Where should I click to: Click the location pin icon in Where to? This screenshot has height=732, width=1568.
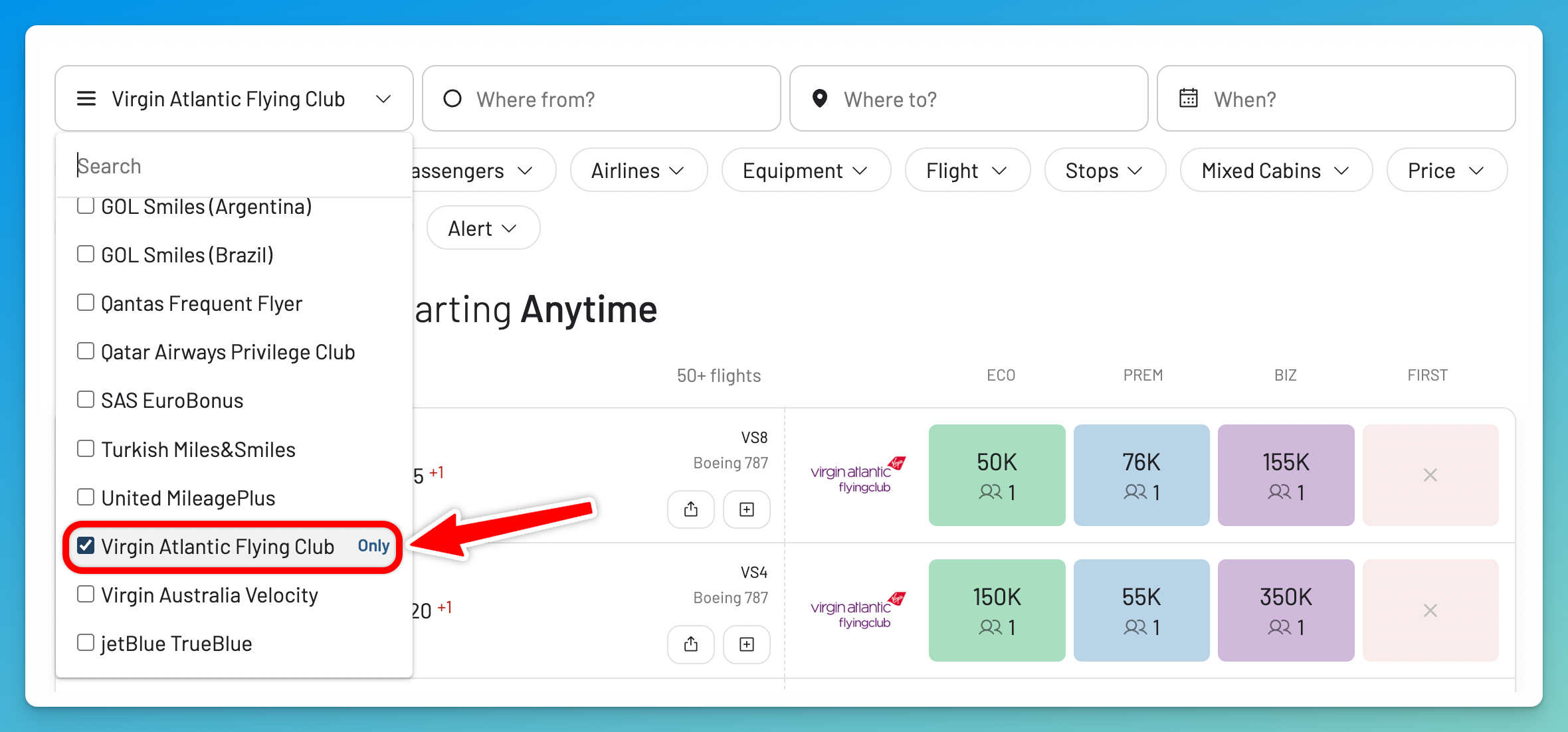pos(820,98)
